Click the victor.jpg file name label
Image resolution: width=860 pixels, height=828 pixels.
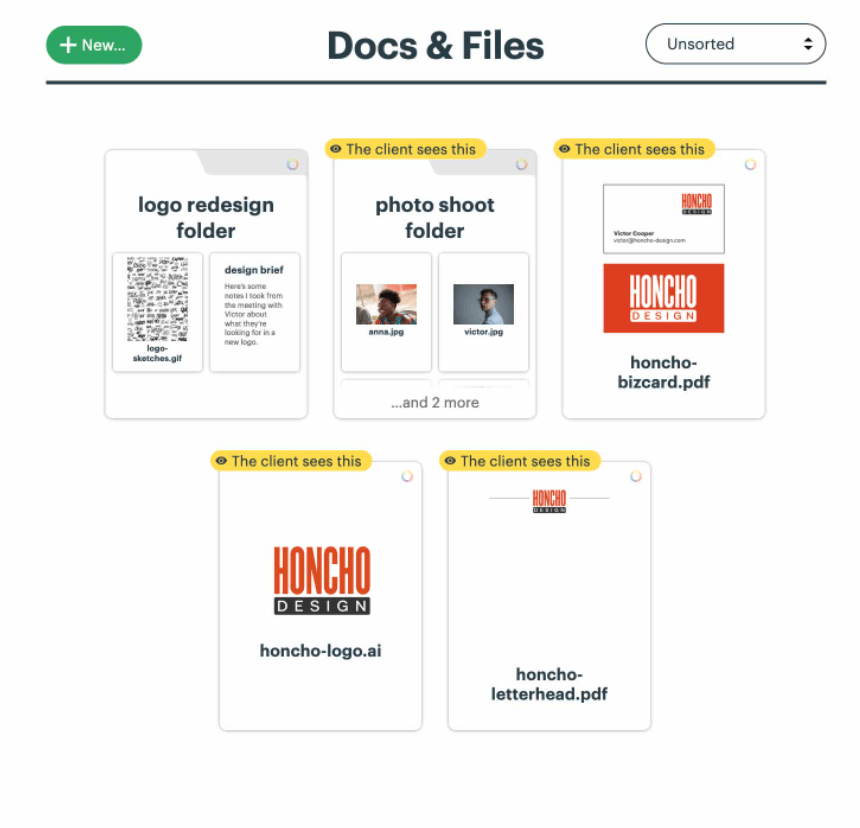[x=483, y=332]
